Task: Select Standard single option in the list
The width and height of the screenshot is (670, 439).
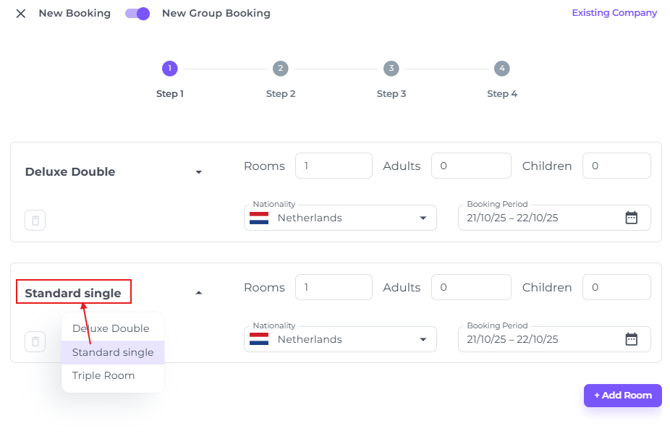Action: 113,353
